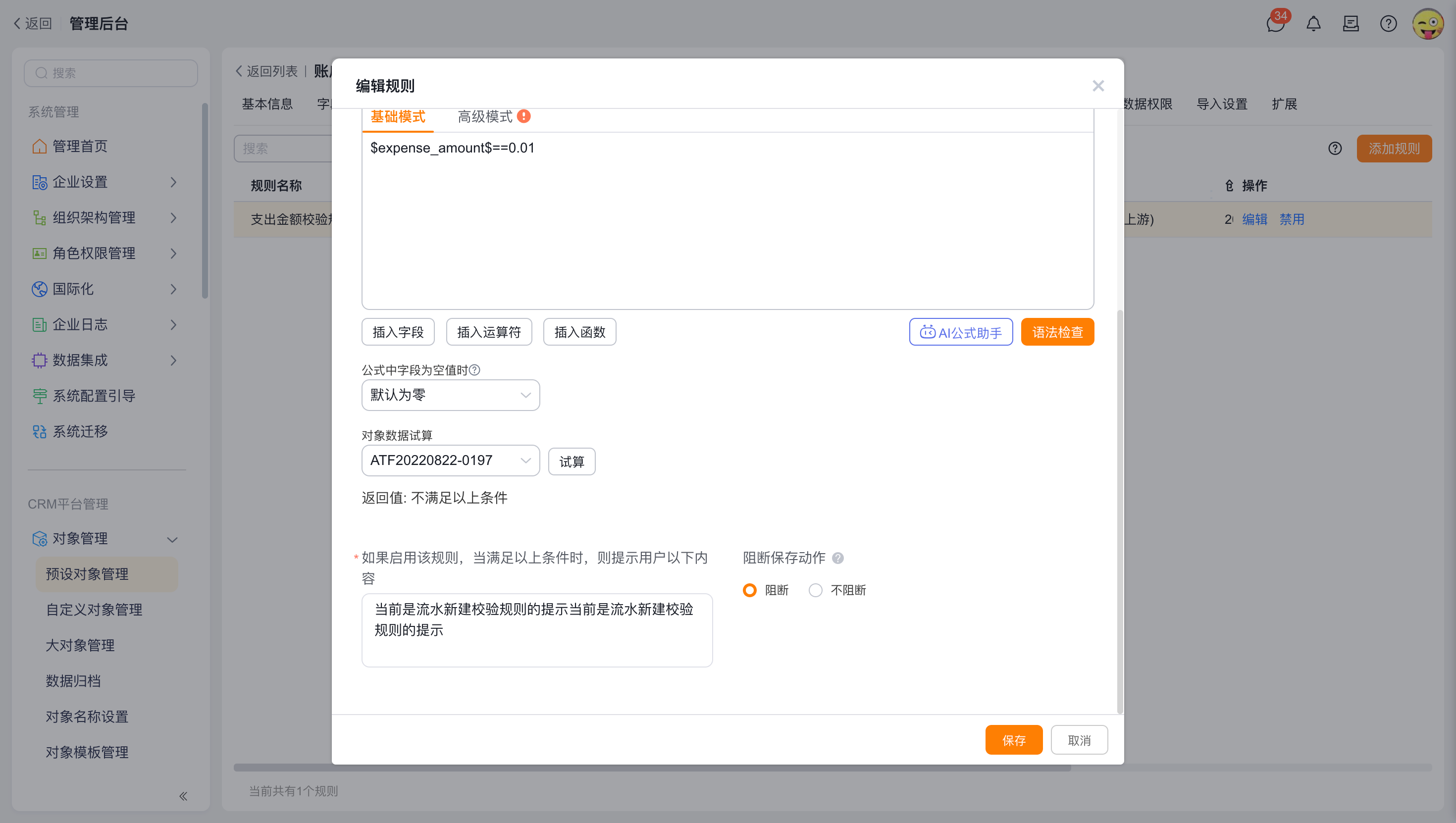Select the 不阻断 radio option
The image size is (1456, 823).
(x=815, y=590)
